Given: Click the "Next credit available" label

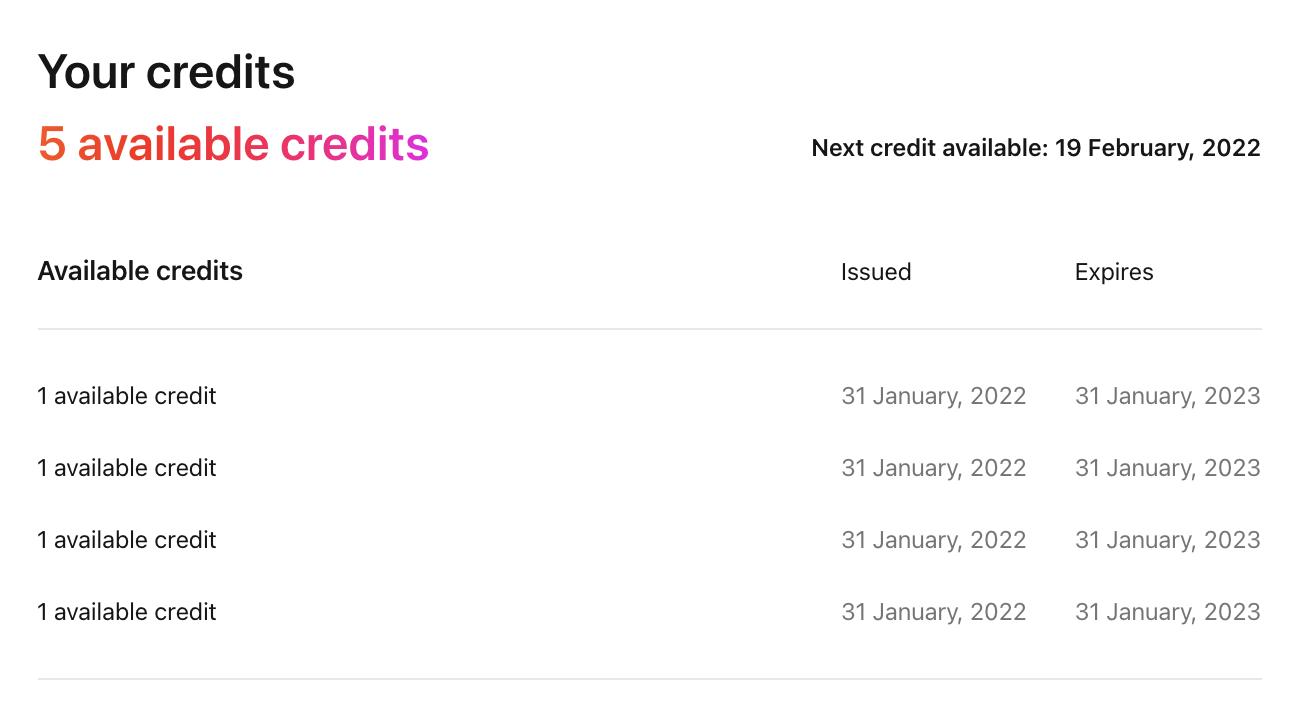Looking at the screenshot, I should click(930, 149).
